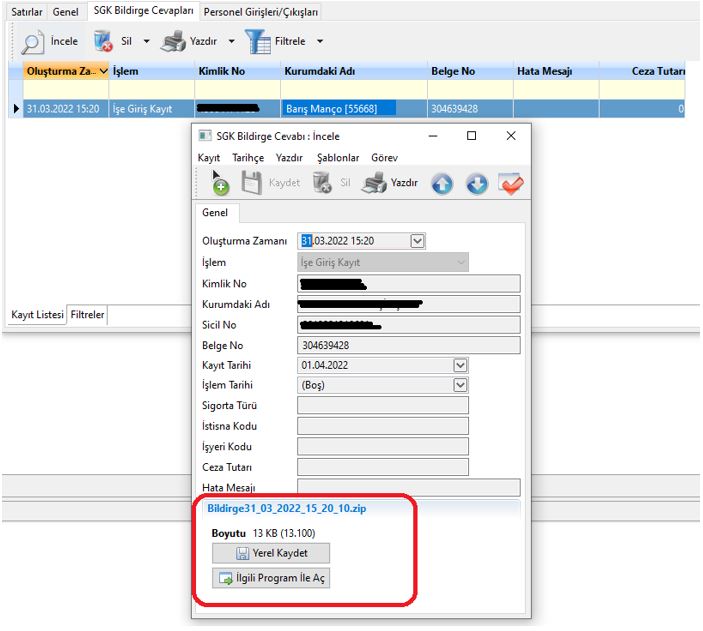Expand the Yazdır dropdown arrow in main toolbar

pyautogui.click(x=231, y=42)
